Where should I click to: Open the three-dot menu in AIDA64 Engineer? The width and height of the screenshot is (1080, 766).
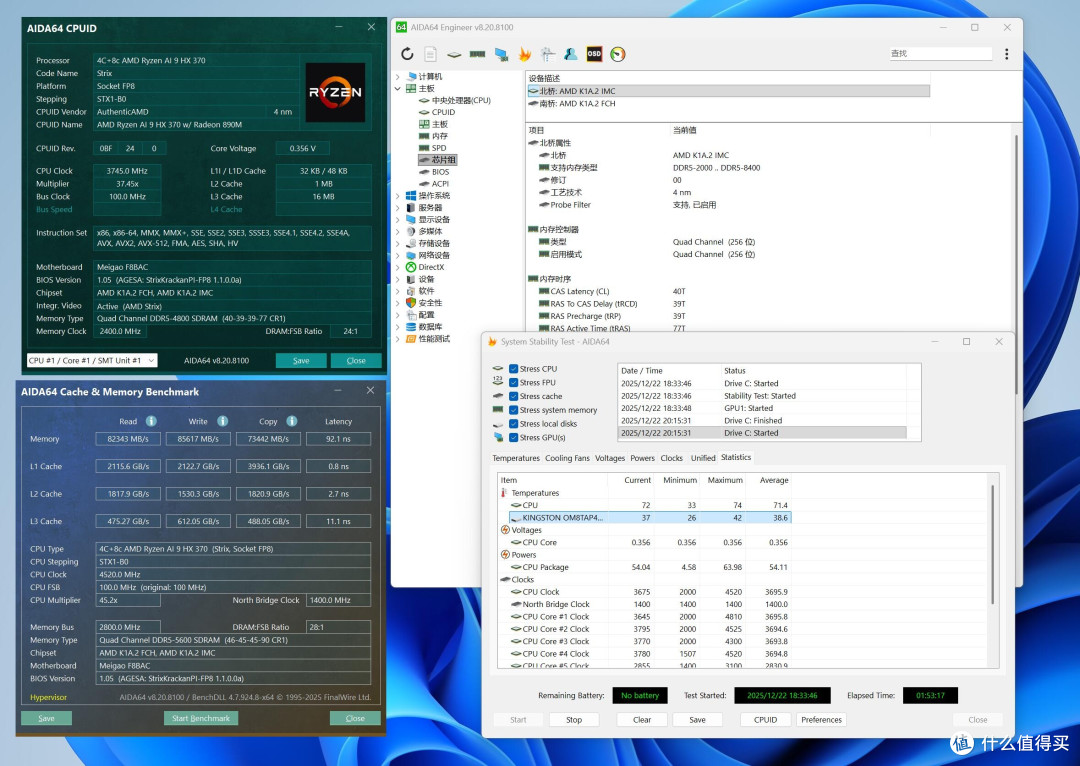1006,54
